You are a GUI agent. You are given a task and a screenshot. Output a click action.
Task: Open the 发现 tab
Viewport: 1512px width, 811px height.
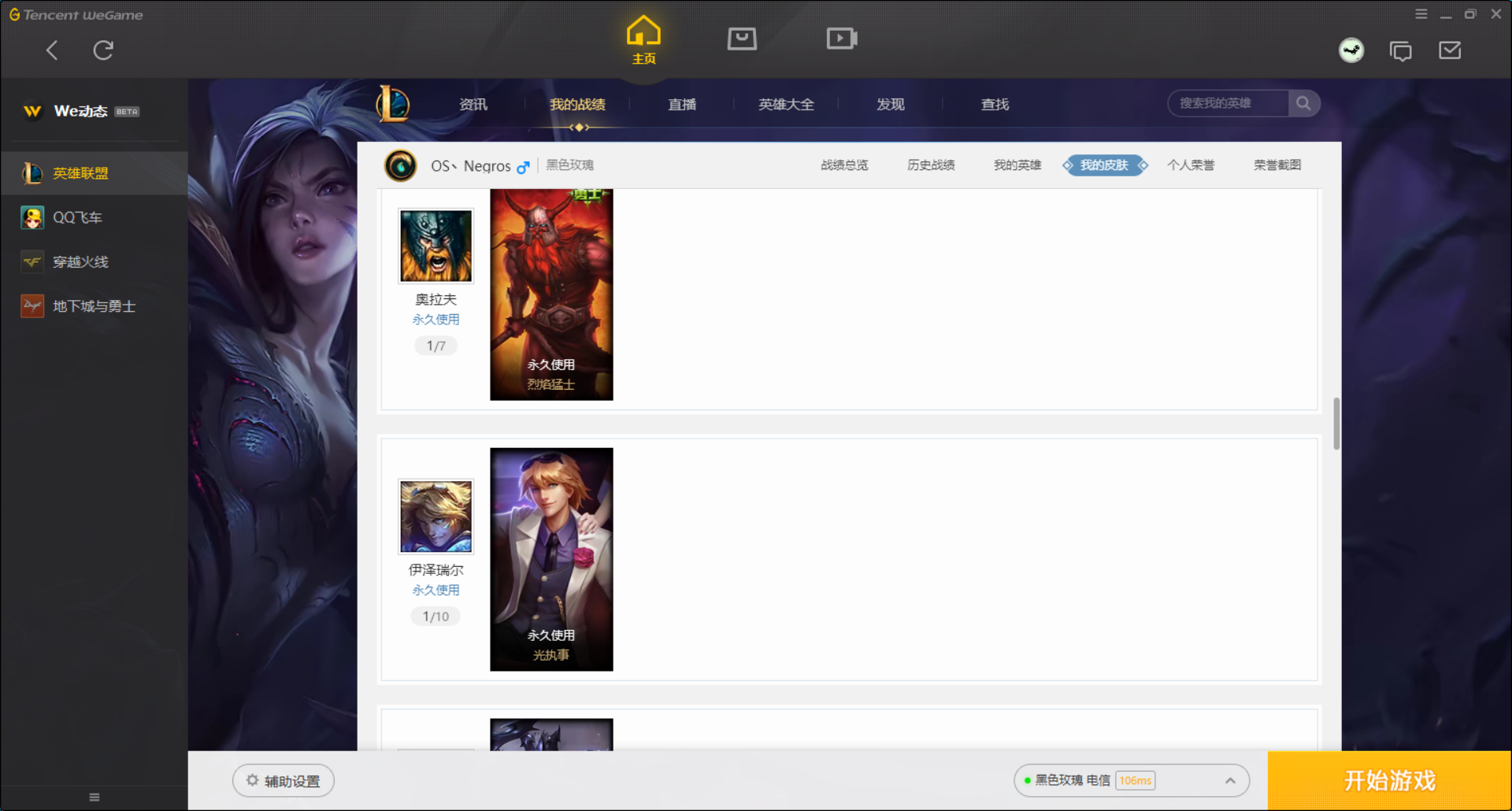[x=891, y=104]
